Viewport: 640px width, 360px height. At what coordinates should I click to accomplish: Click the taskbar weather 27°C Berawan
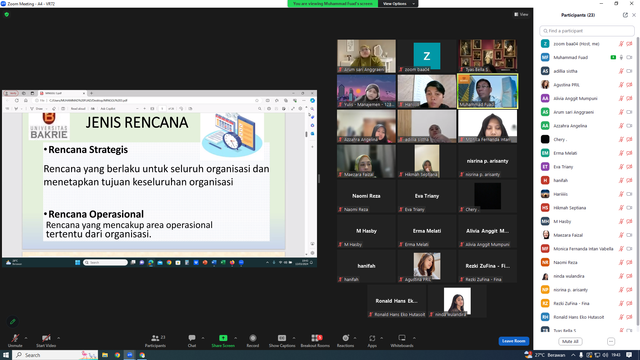(546, 355)
